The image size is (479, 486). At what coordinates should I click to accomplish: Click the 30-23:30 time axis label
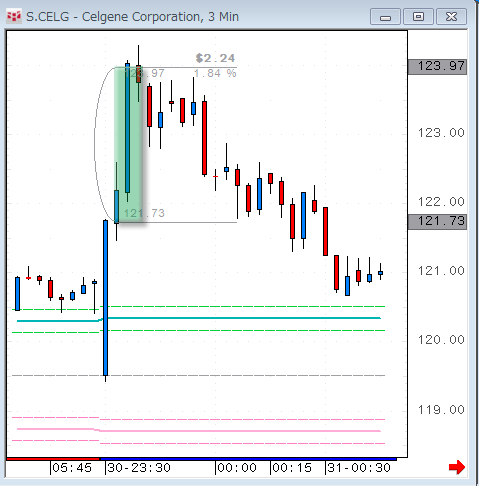139,468
